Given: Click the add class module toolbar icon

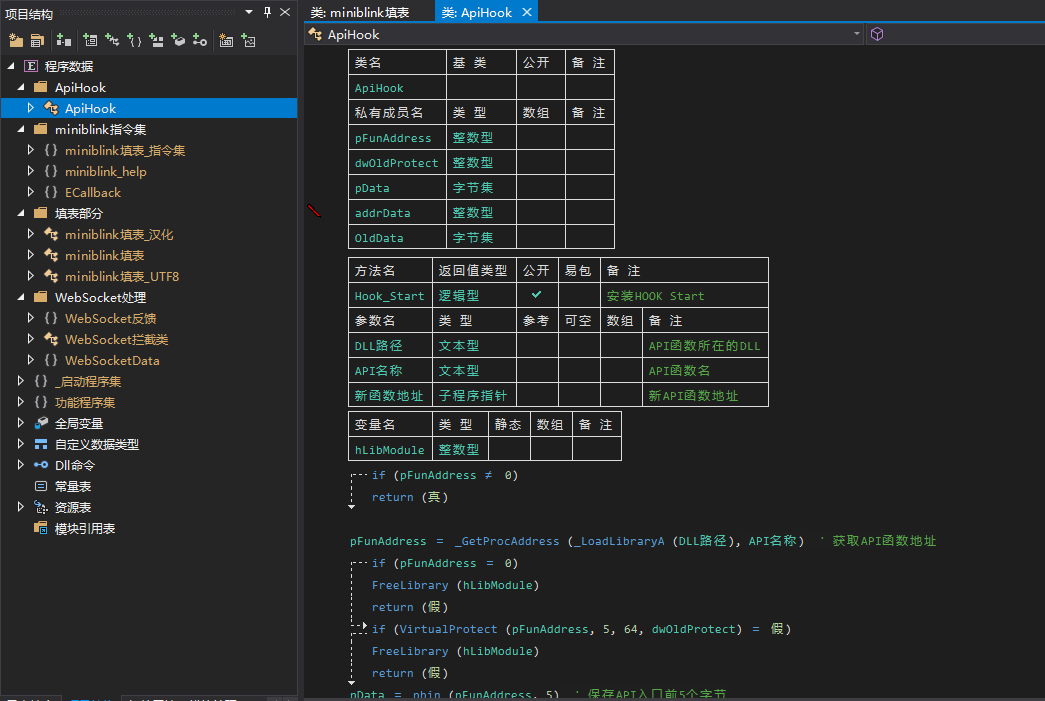Looking at the screenshot, I should pos(112,40).
